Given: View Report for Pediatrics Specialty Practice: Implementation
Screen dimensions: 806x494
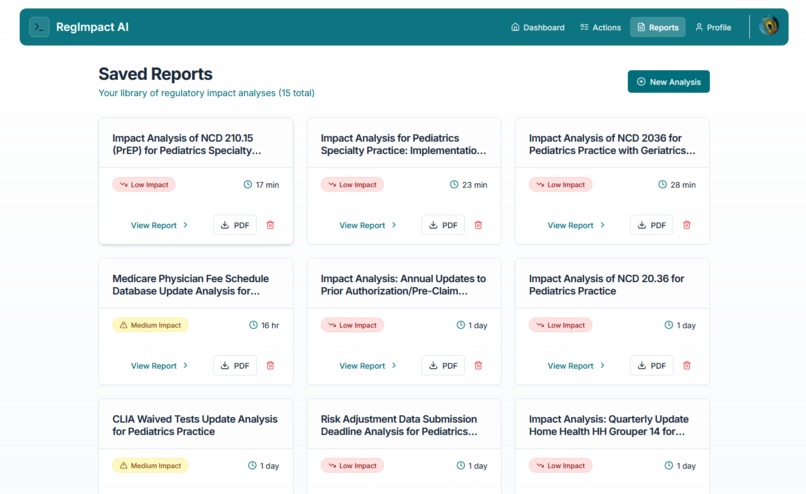Looking at the screenshot, I should 368,225.
